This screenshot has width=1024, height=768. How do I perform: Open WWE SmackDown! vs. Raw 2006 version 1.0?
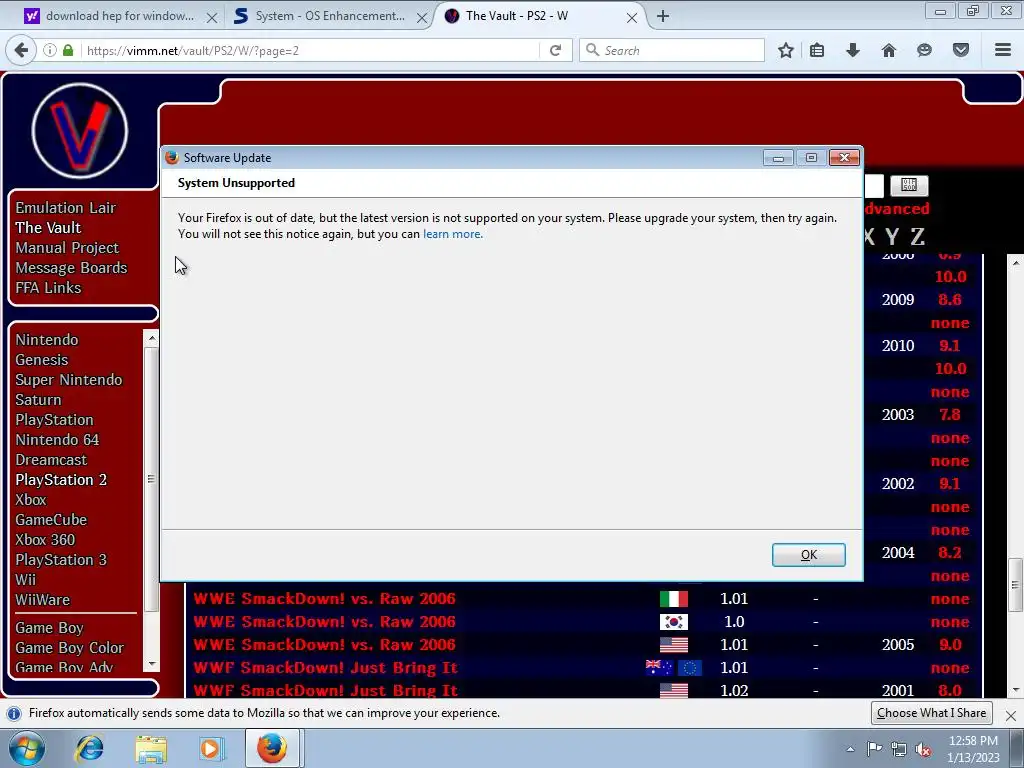[325, 622]
